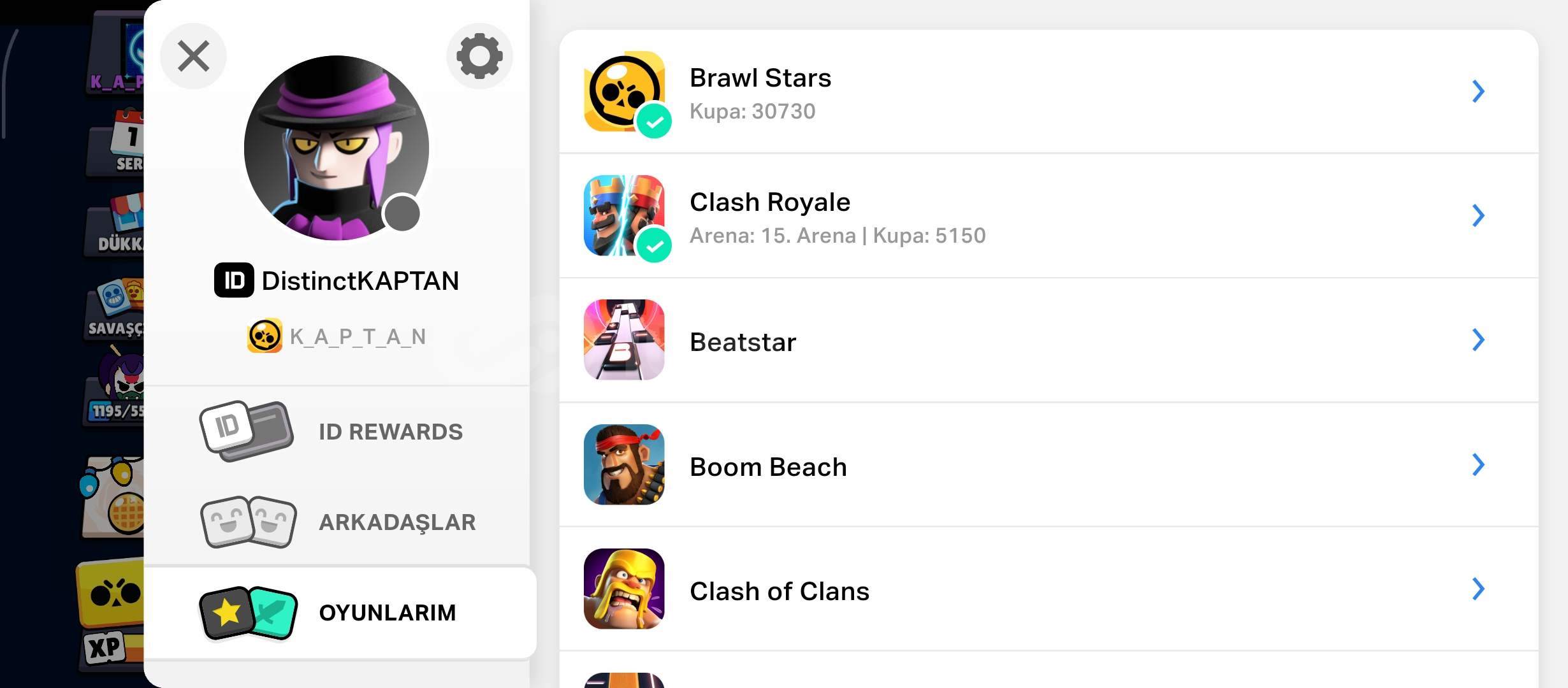
Task: Expand the Brawl Stars row chevron
Action: pyautogui.click(x=1479, y=91)
